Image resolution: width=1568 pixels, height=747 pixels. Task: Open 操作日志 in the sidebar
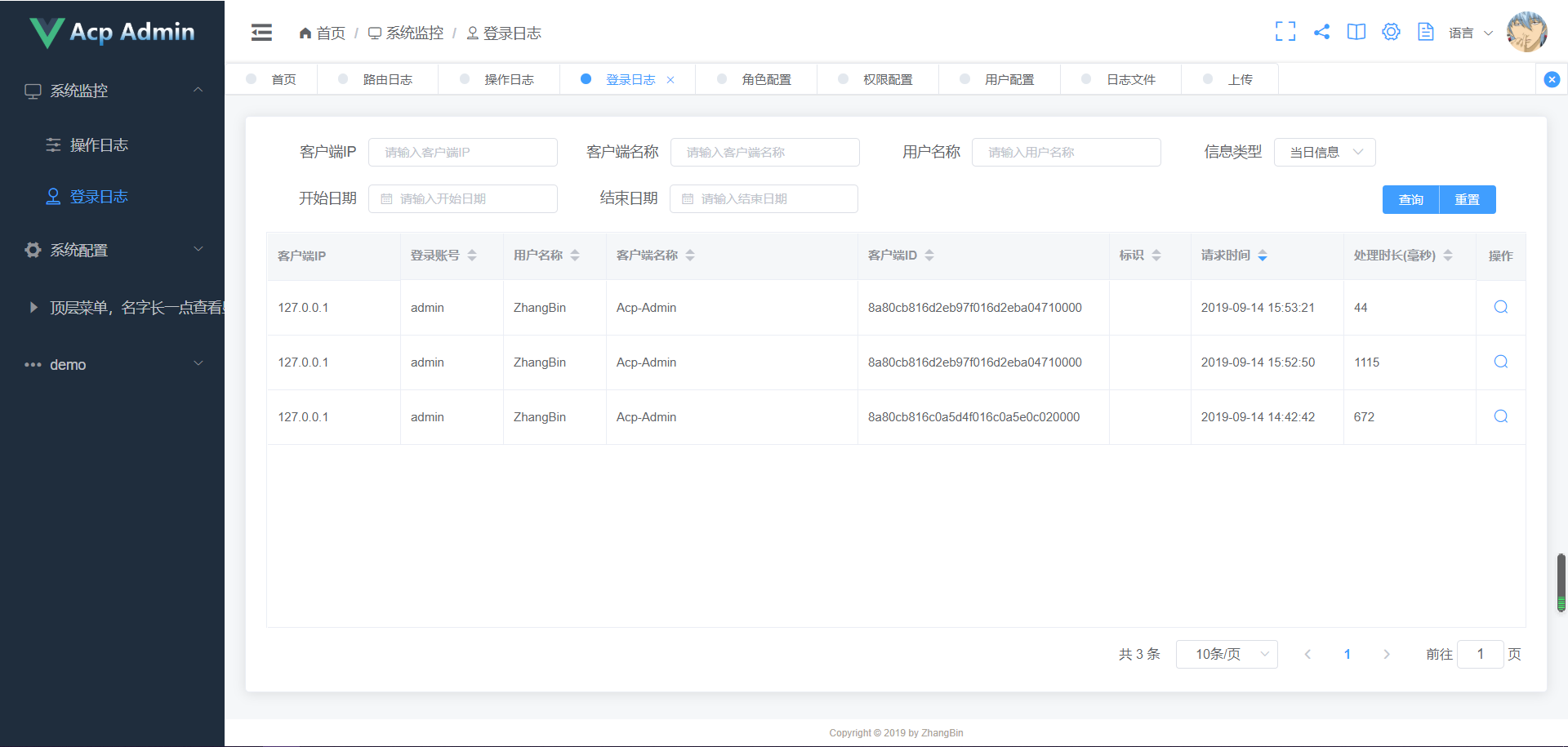tap(113, 145)
